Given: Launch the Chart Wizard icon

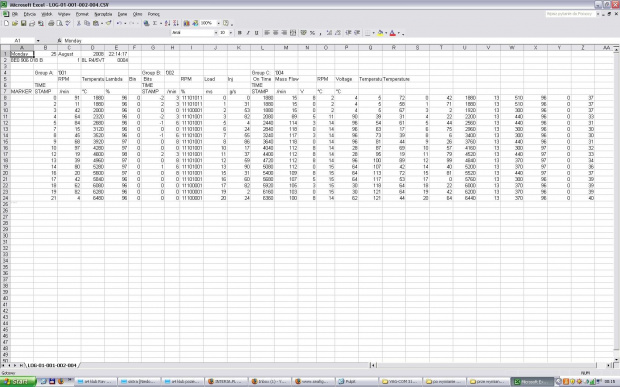Looking at the screenshot, I should tap(187, 23).
